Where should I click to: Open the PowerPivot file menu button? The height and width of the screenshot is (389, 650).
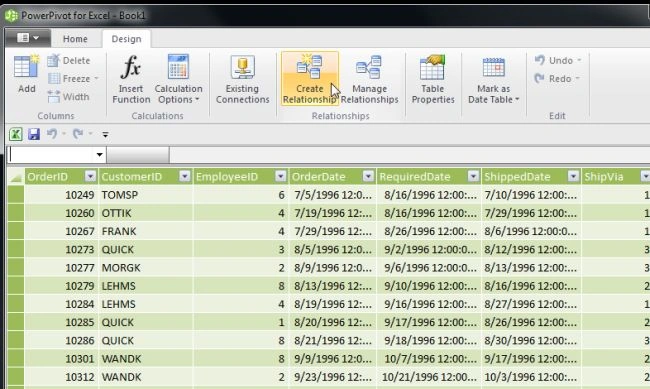(x=28, y=38)
